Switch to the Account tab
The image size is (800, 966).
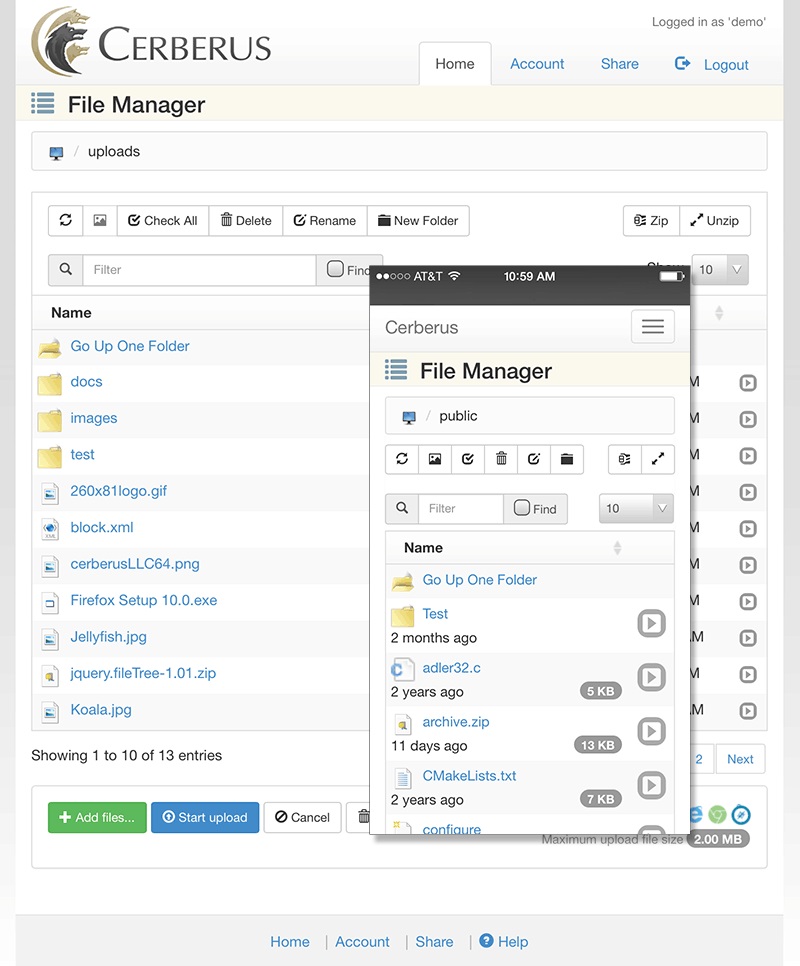pos(537,64)
